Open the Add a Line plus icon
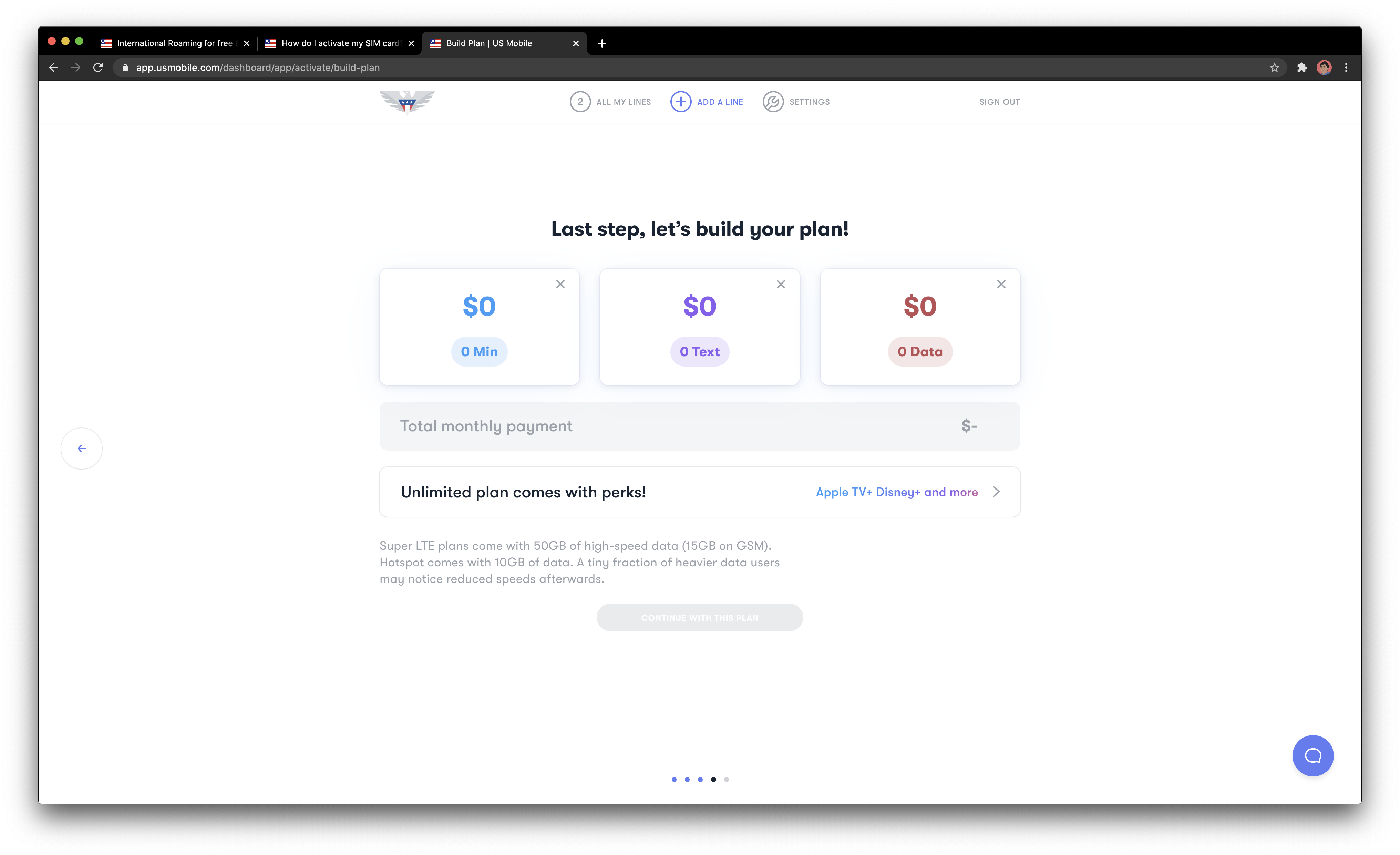The image size is (1400, 855). (x=681, y=102)
